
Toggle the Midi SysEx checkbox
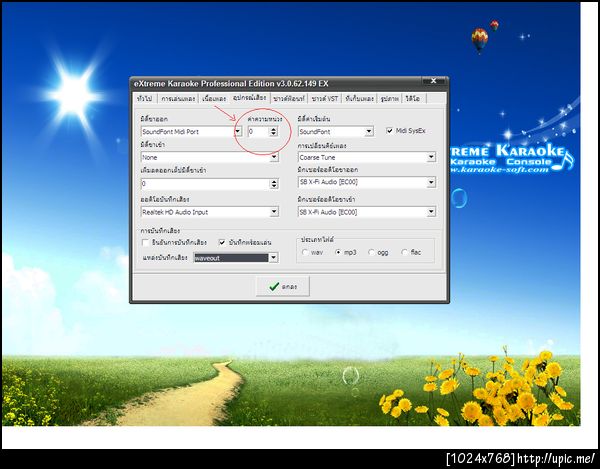coord(390,131)
